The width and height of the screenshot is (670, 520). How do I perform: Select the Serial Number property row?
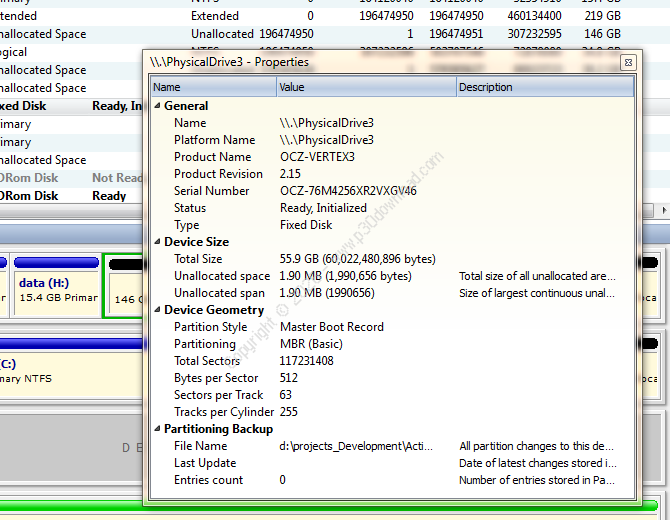click(212, 191)
